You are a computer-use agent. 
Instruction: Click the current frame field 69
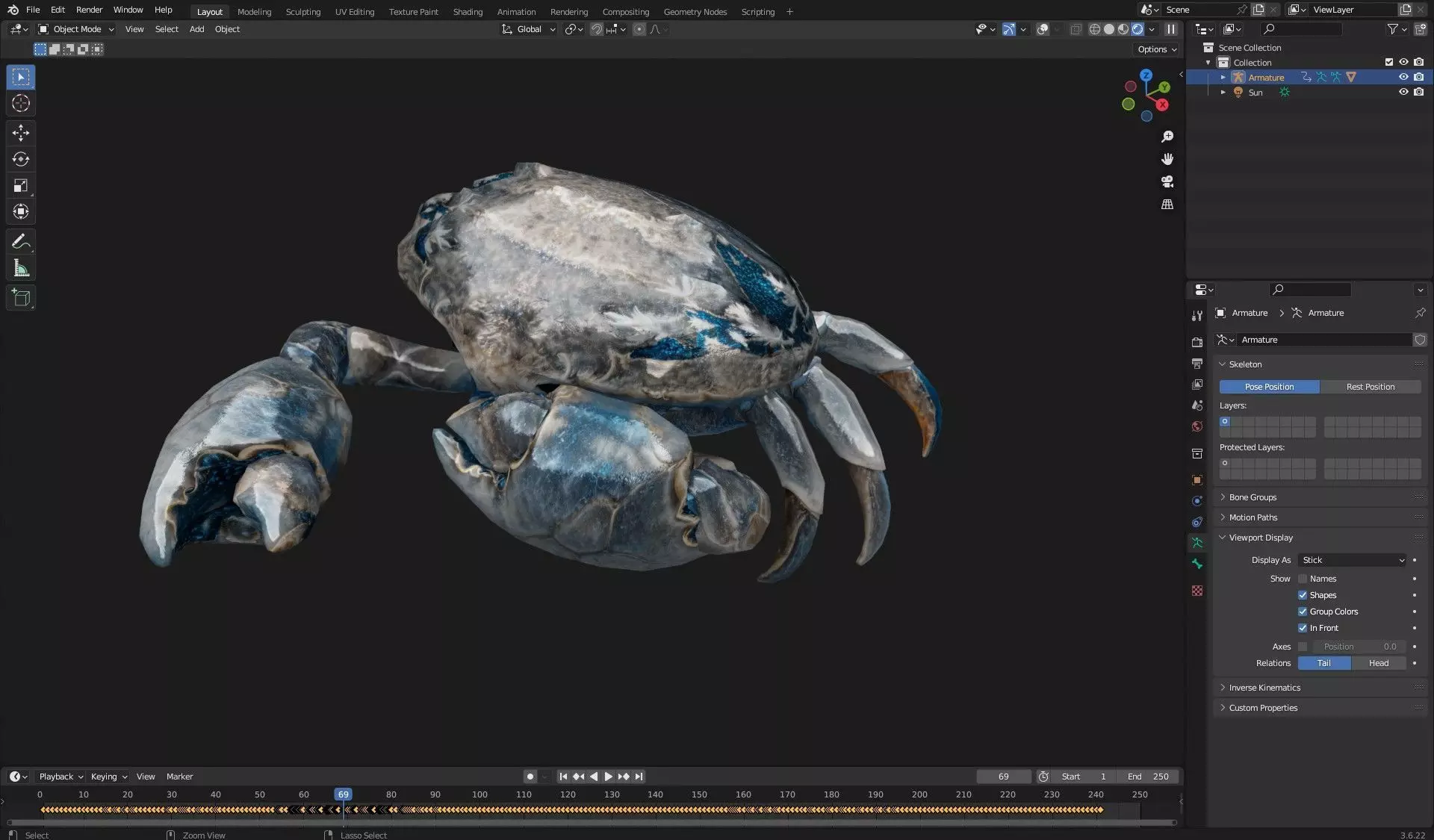pyautogui.click(x=1003, y=777)
